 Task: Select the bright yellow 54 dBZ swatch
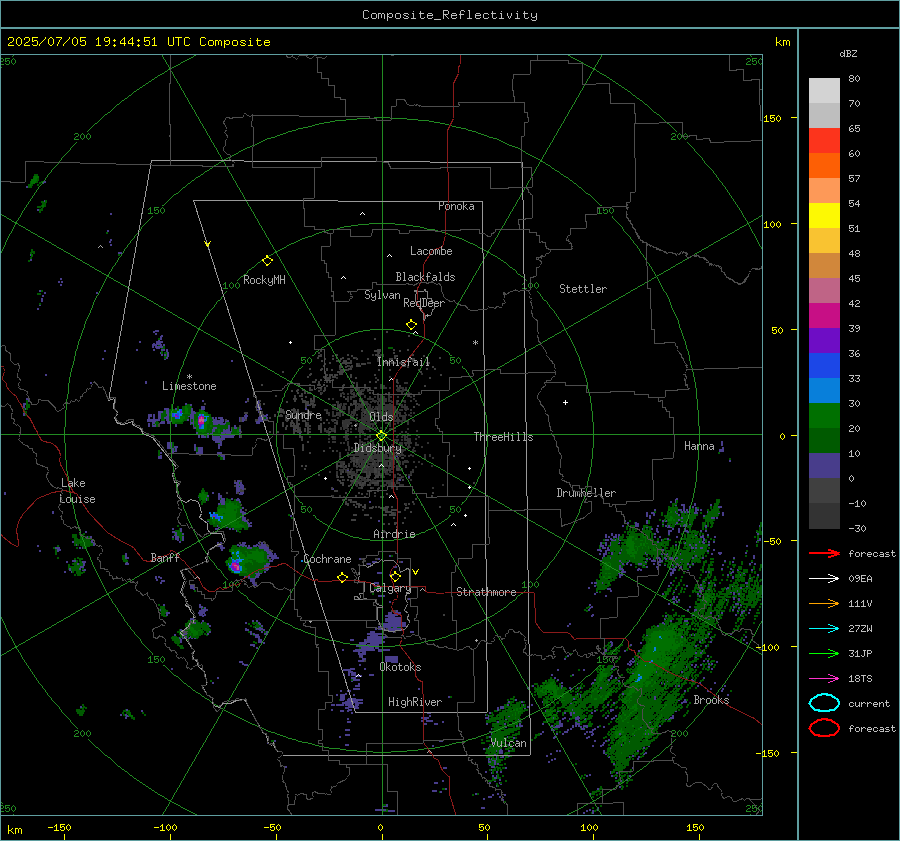[x=824, y=215]
